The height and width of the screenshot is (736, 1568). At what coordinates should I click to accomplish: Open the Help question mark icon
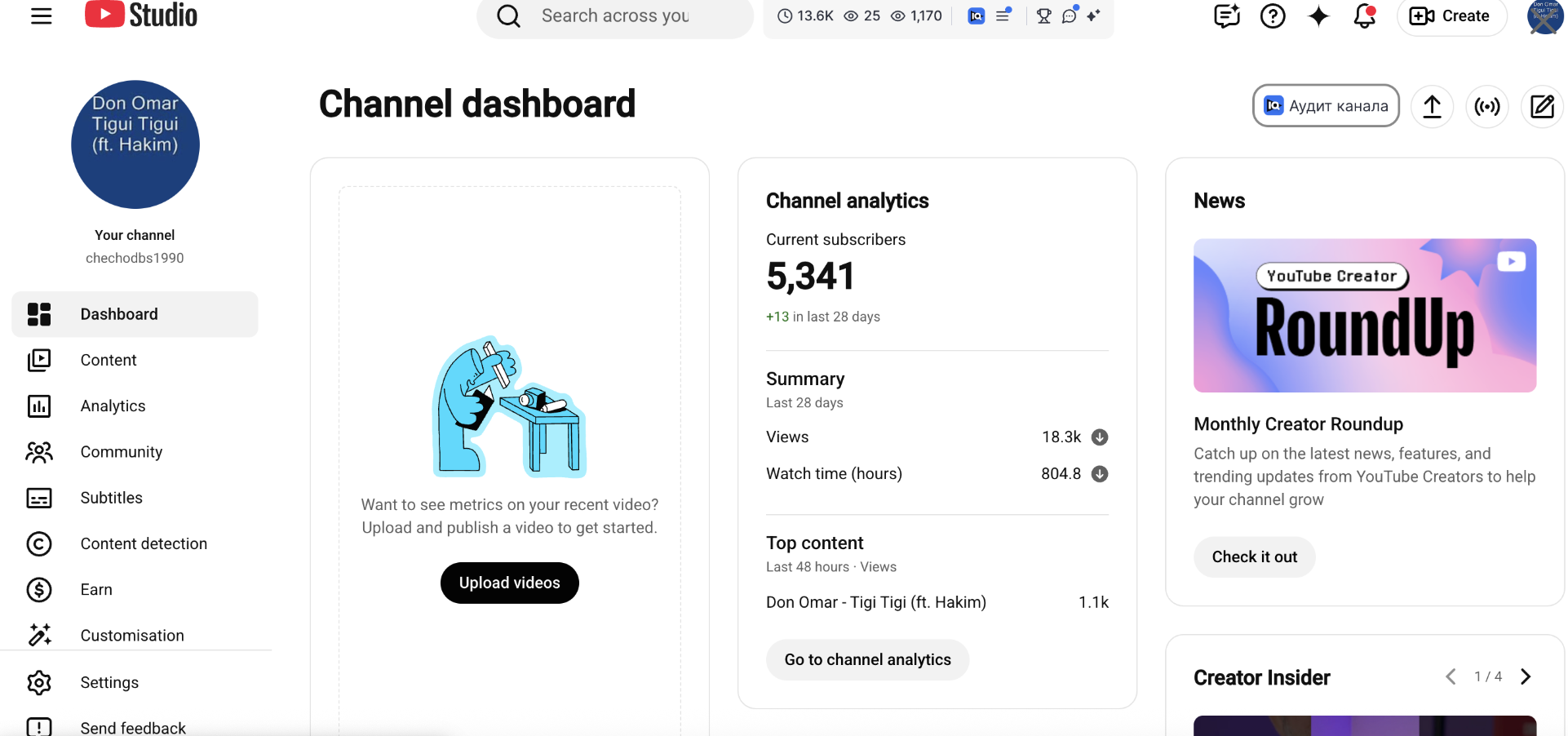coord(1273,16)
